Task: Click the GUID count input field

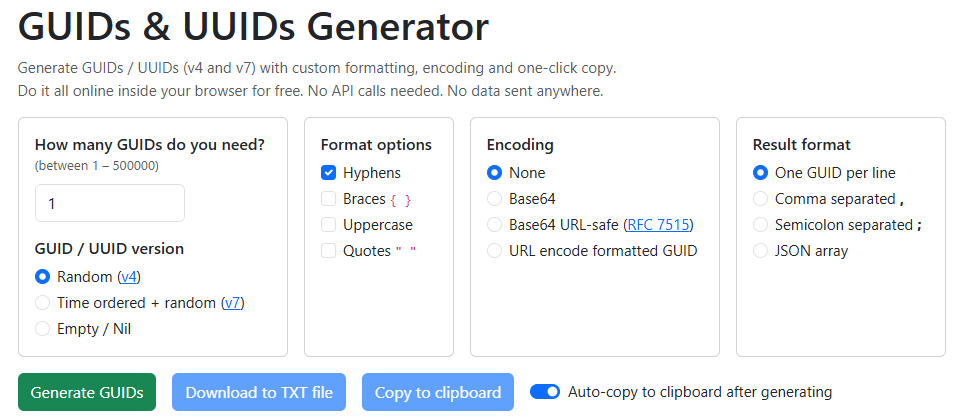Action: click(110, 203)
